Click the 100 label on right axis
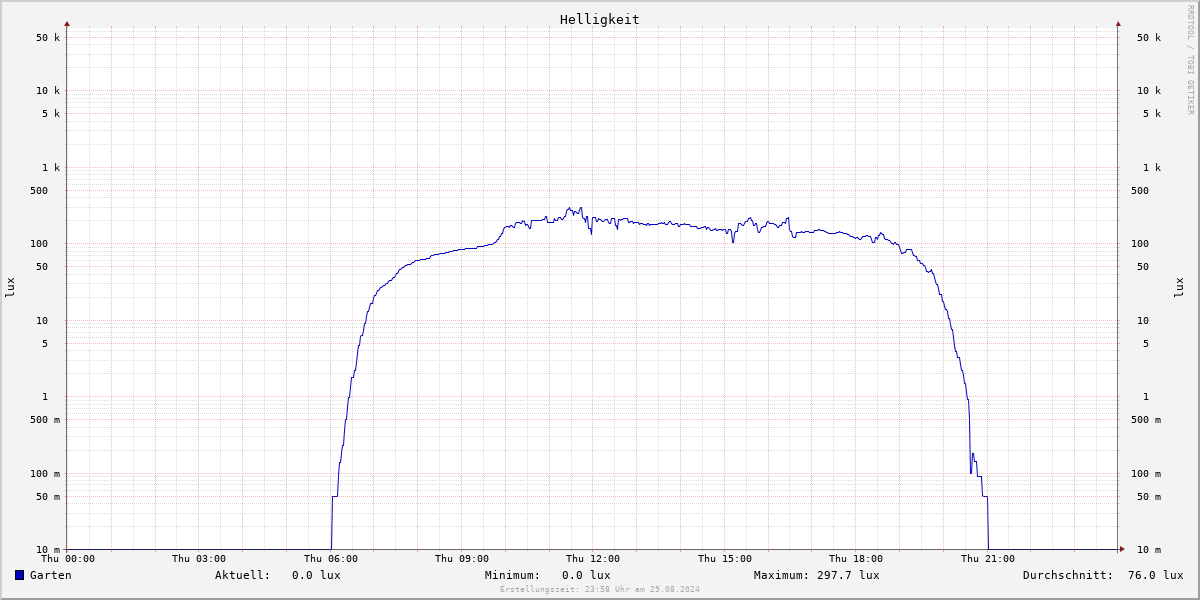The width and height of the screenshot is (1200, 600). pyautogui.click(x=1140, y=244)
